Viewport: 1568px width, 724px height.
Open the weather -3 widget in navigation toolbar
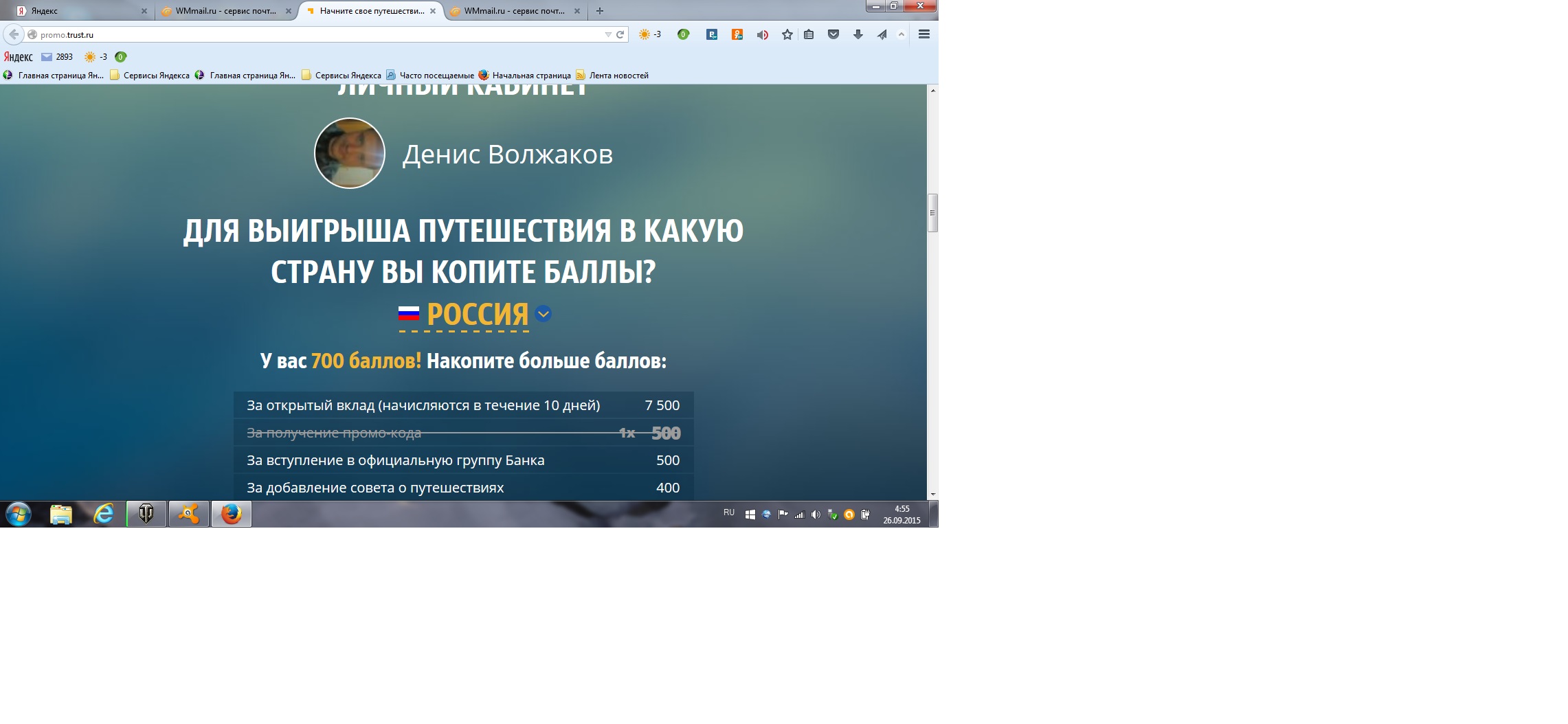pyautogui.click(x=649, y=34)
